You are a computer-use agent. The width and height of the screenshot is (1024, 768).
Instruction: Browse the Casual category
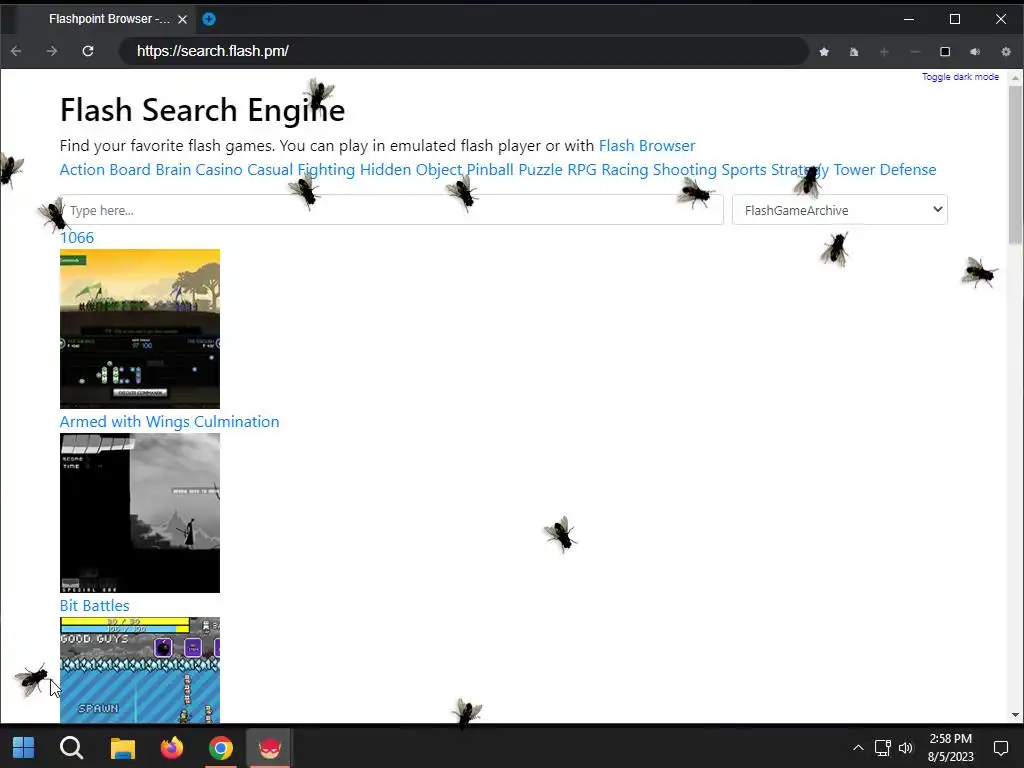pyautogui.click(x=270, y=170)
